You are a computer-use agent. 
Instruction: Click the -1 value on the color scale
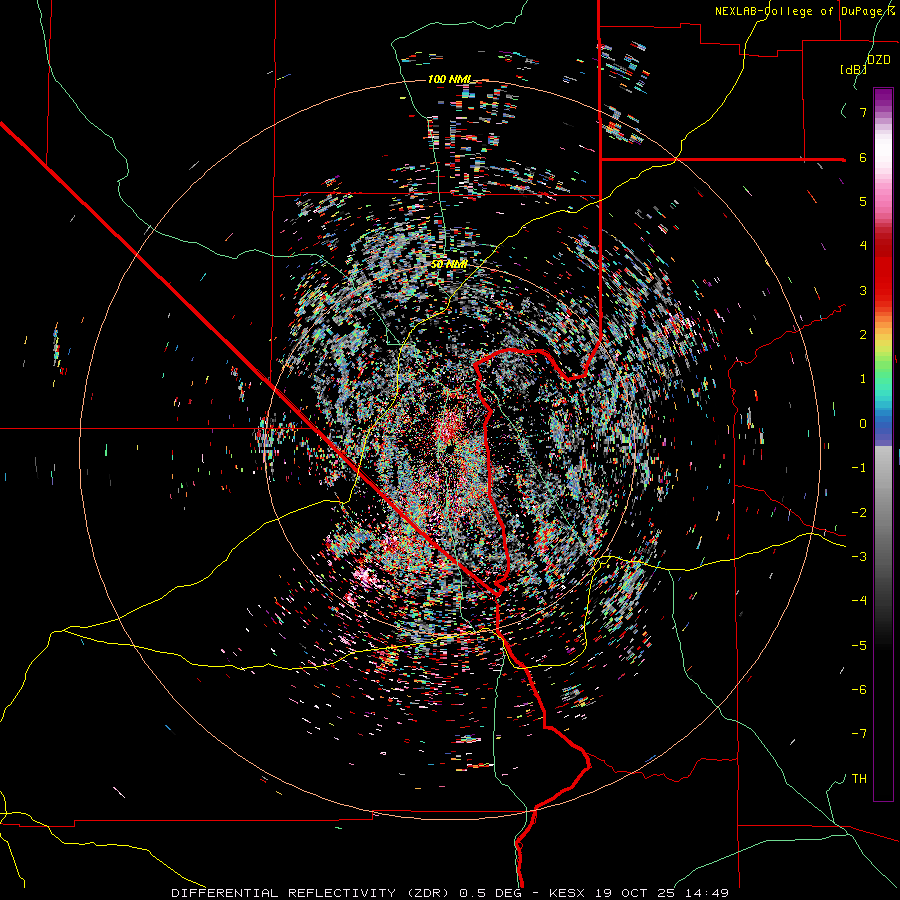pyautogui.click(x=859, y=468)
